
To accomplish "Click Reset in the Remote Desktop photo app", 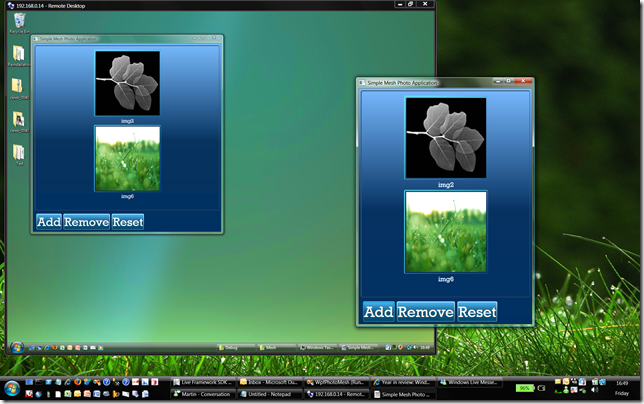I will (128, 222).
